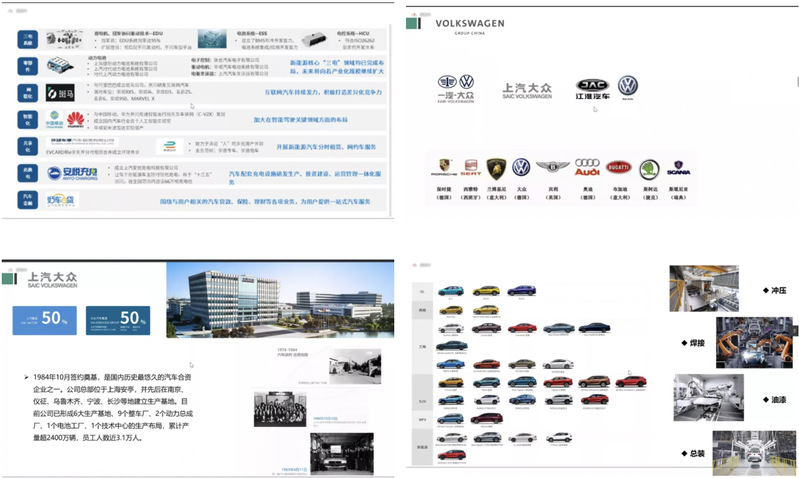This screenshot has height=478, width=799.
Task: Click the Lamborghini shield logo
Action: pyautogui.click(x=496, y=169)
